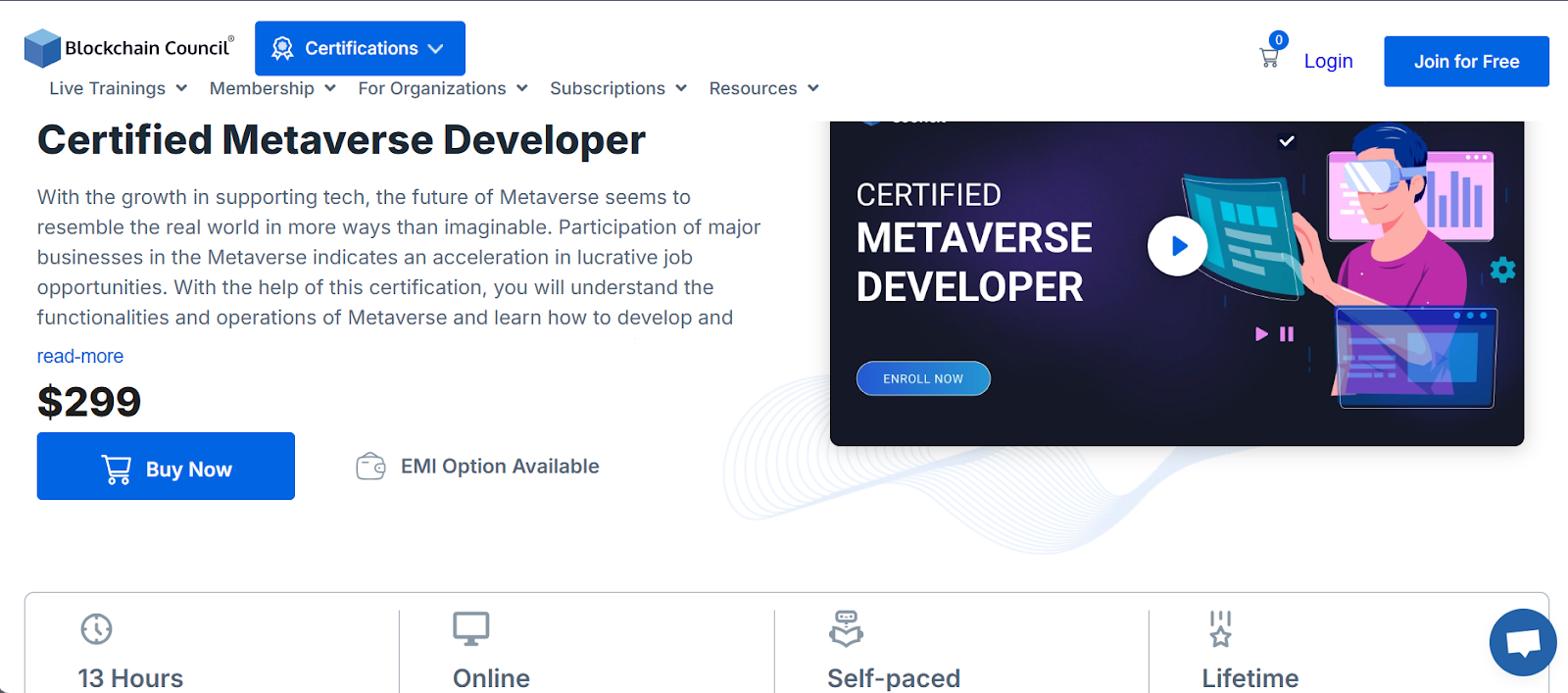Click the Certified Metaverse Developer heading

pos(341,140)
